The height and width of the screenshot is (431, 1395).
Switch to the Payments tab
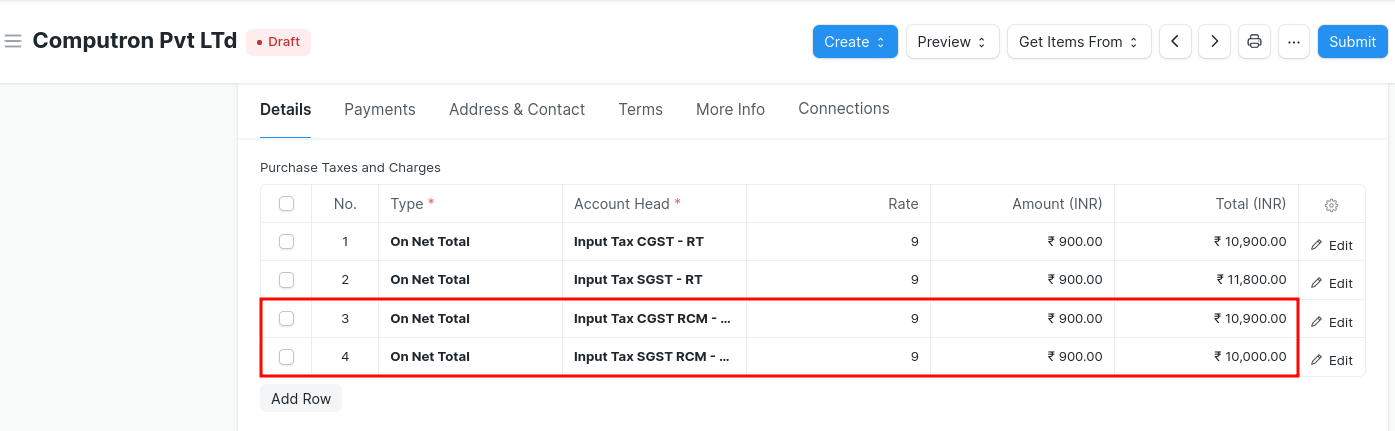point(380,109)
